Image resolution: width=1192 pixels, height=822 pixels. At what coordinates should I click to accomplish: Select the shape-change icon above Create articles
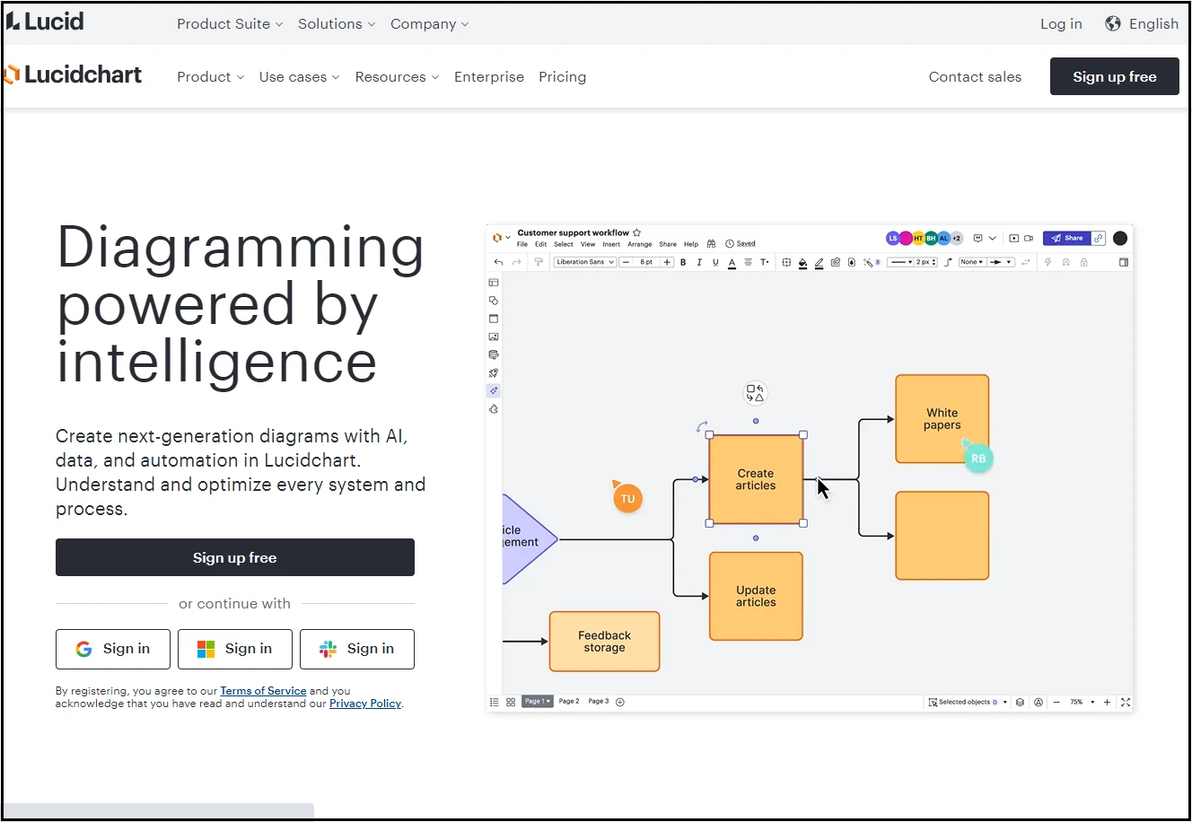[x=755, y=393]
